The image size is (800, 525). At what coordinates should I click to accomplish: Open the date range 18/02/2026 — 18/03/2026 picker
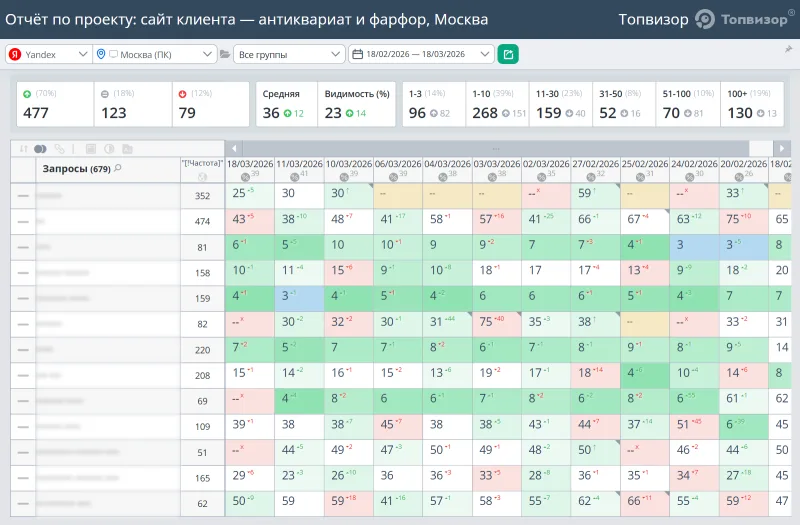point(421,54)
